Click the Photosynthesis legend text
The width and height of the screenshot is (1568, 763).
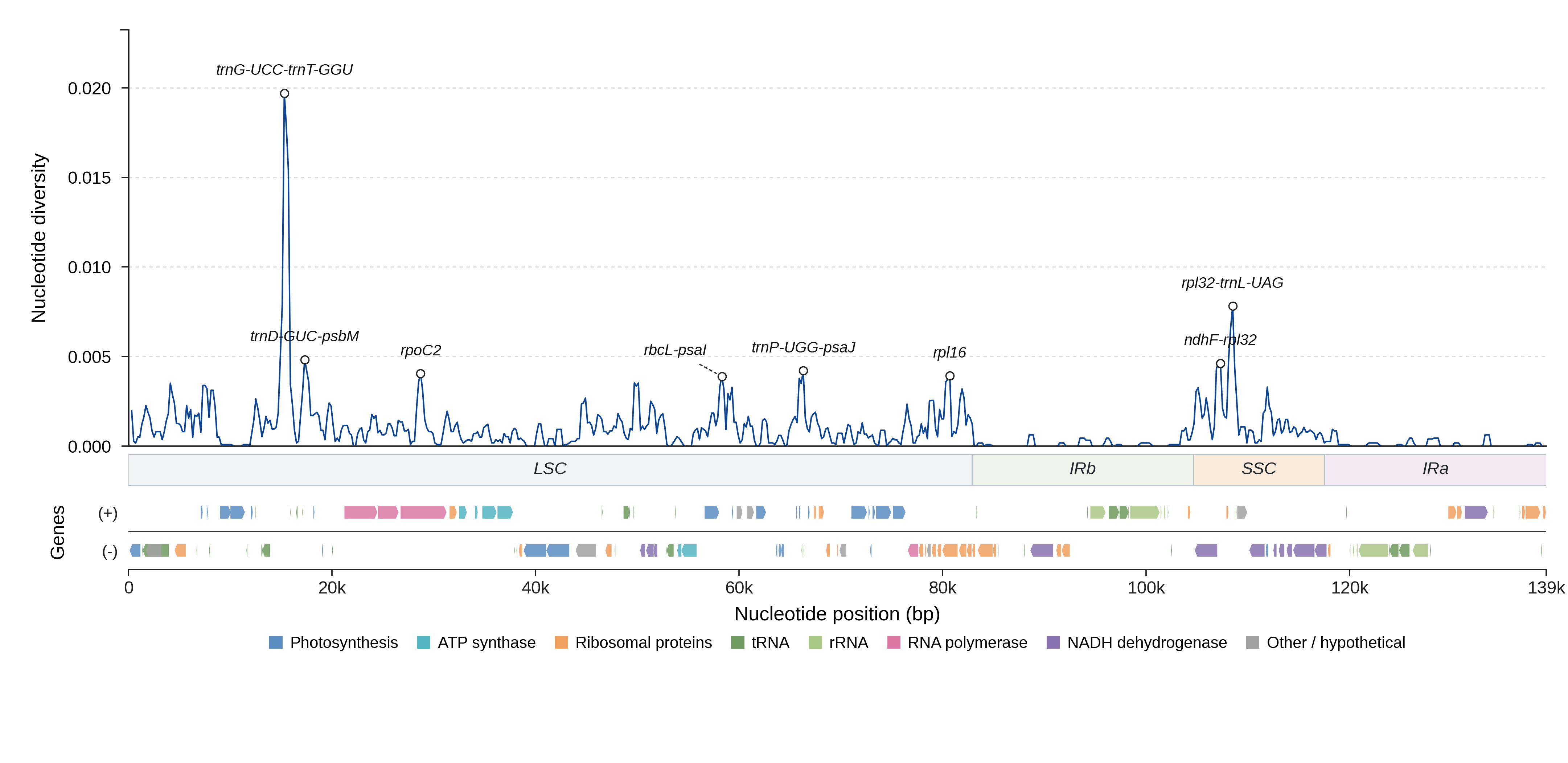(344, 642)
